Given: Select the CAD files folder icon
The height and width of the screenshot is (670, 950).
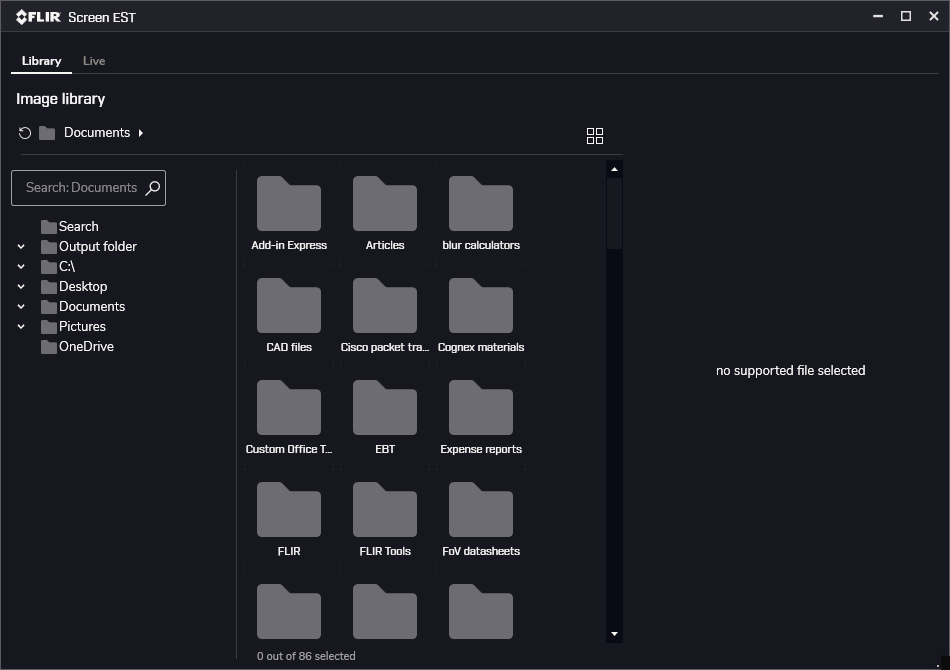Looking at the screenshot, I should [289, 307].
